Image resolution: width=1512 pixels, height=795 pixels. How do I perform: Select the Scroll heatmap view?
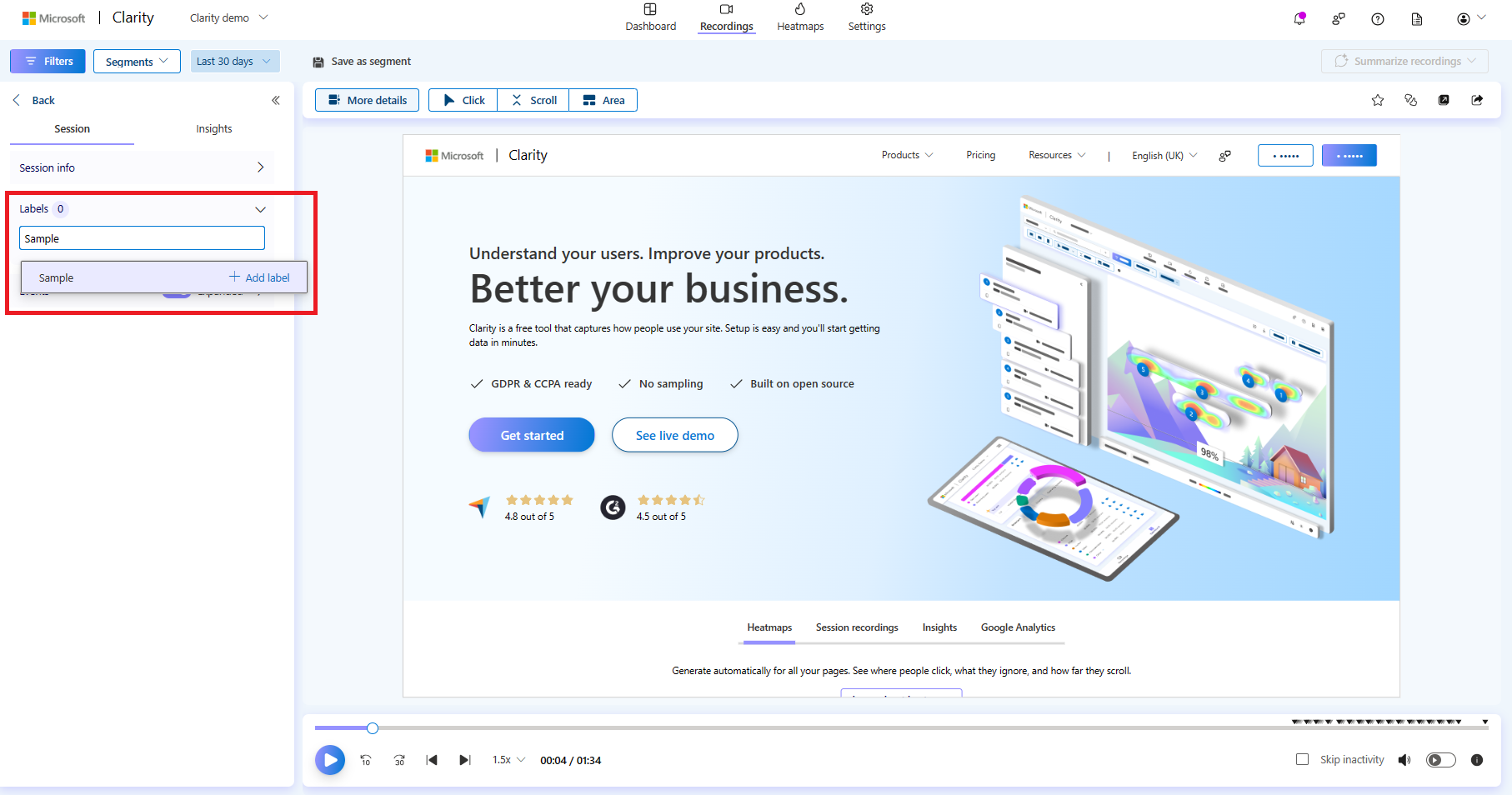coord(533,100)
